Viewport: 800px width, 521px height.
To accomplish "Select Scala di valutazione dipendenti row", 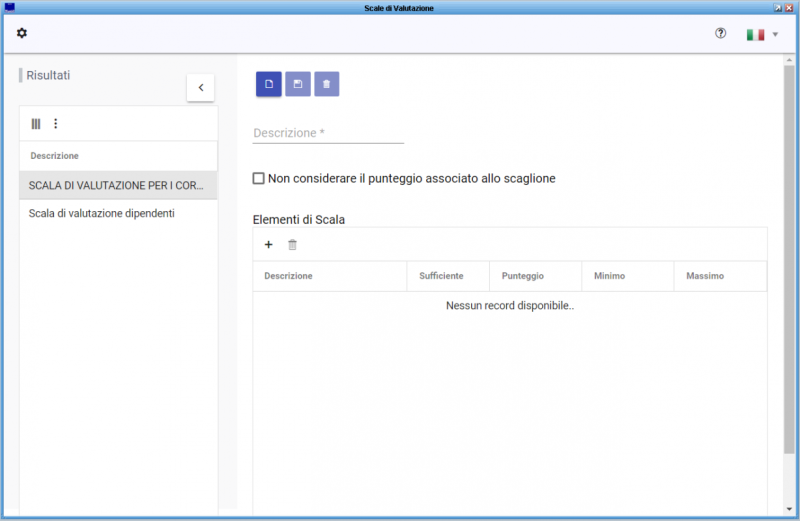I will point(118,213).
